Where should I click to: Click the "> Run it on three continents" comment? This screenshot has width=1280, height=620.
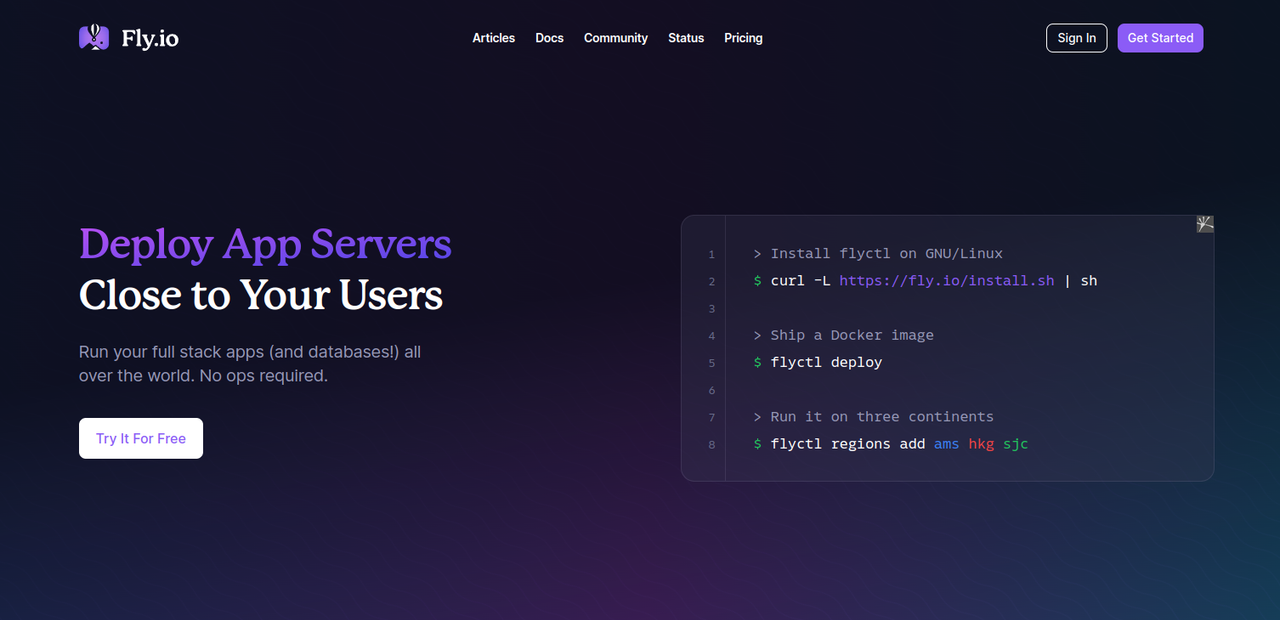[874, 416]
